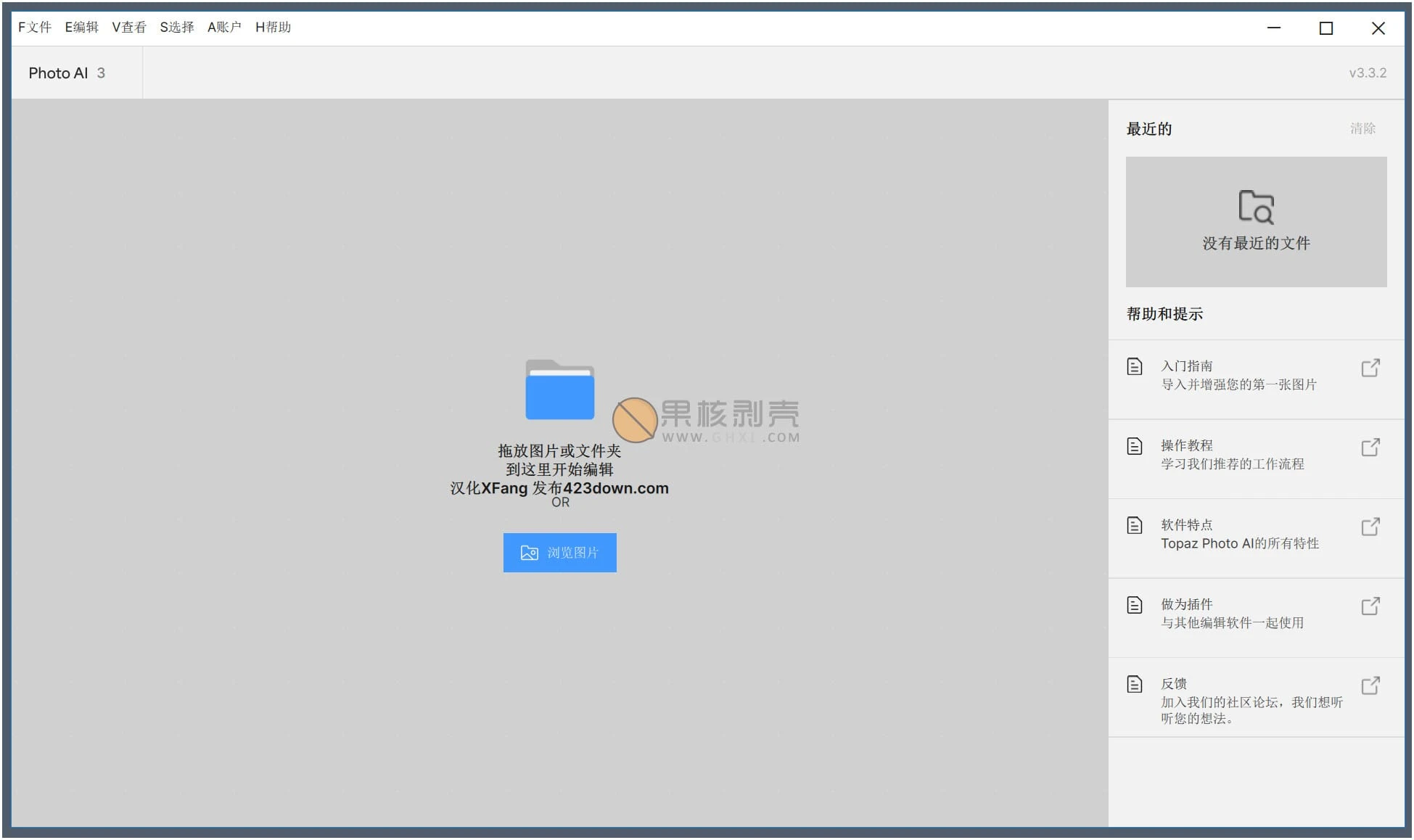Click Software Features external link icon
Viewport: 1414px width, 840px height.
tap(1370, 524)
